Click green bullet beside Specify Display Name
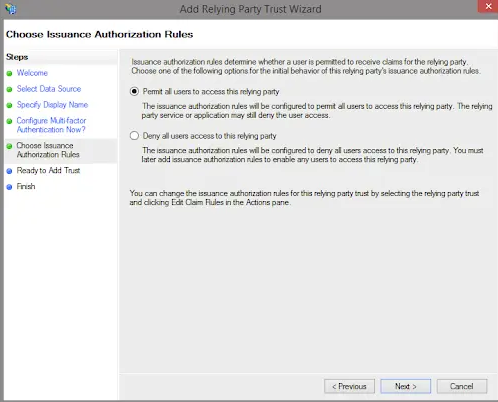The height and width of the screenshot is (402, 498). click(9, 105)
